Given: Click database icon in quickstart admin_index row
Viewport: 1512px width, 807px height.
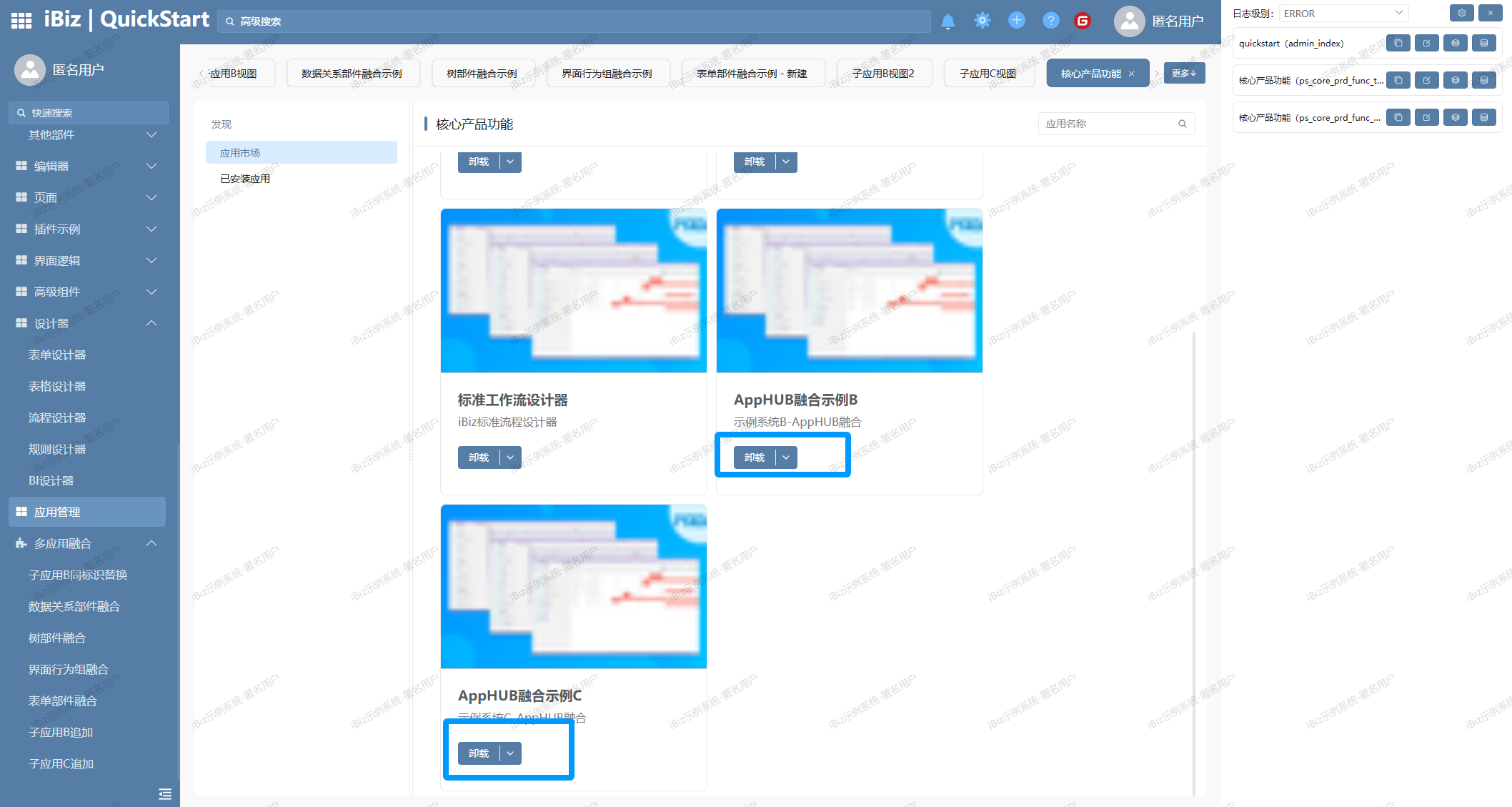Looking at the screenshot, I should point(1483,44).
